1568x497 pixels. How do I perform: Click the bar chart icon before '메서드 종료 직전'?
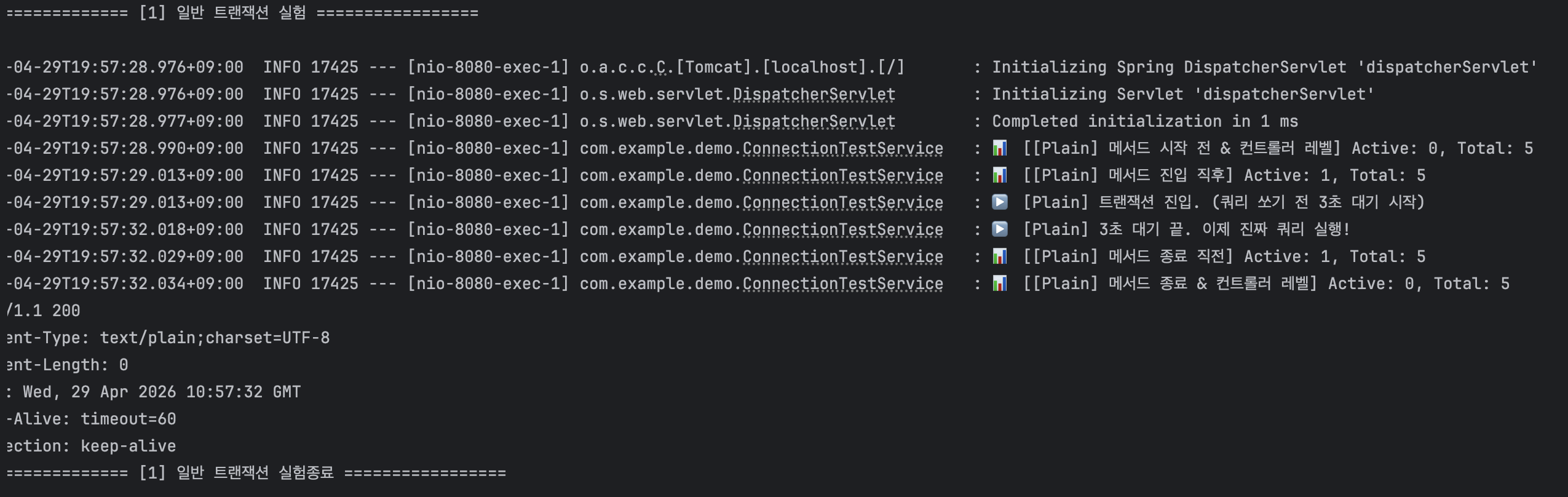[1000, 256]
